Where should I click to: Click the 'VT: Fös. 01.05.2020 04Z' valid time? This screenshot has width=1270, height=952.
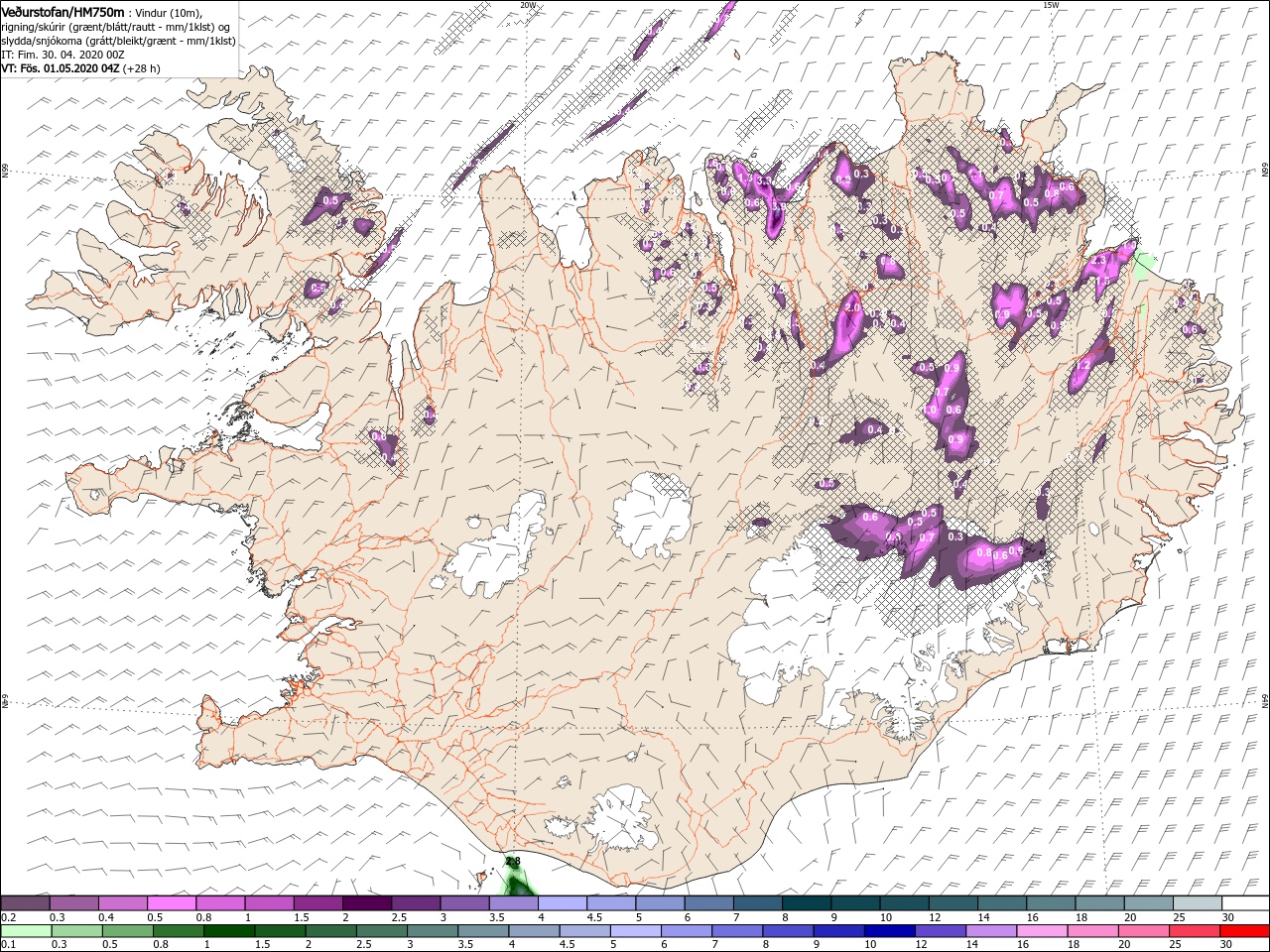(61, 68)
